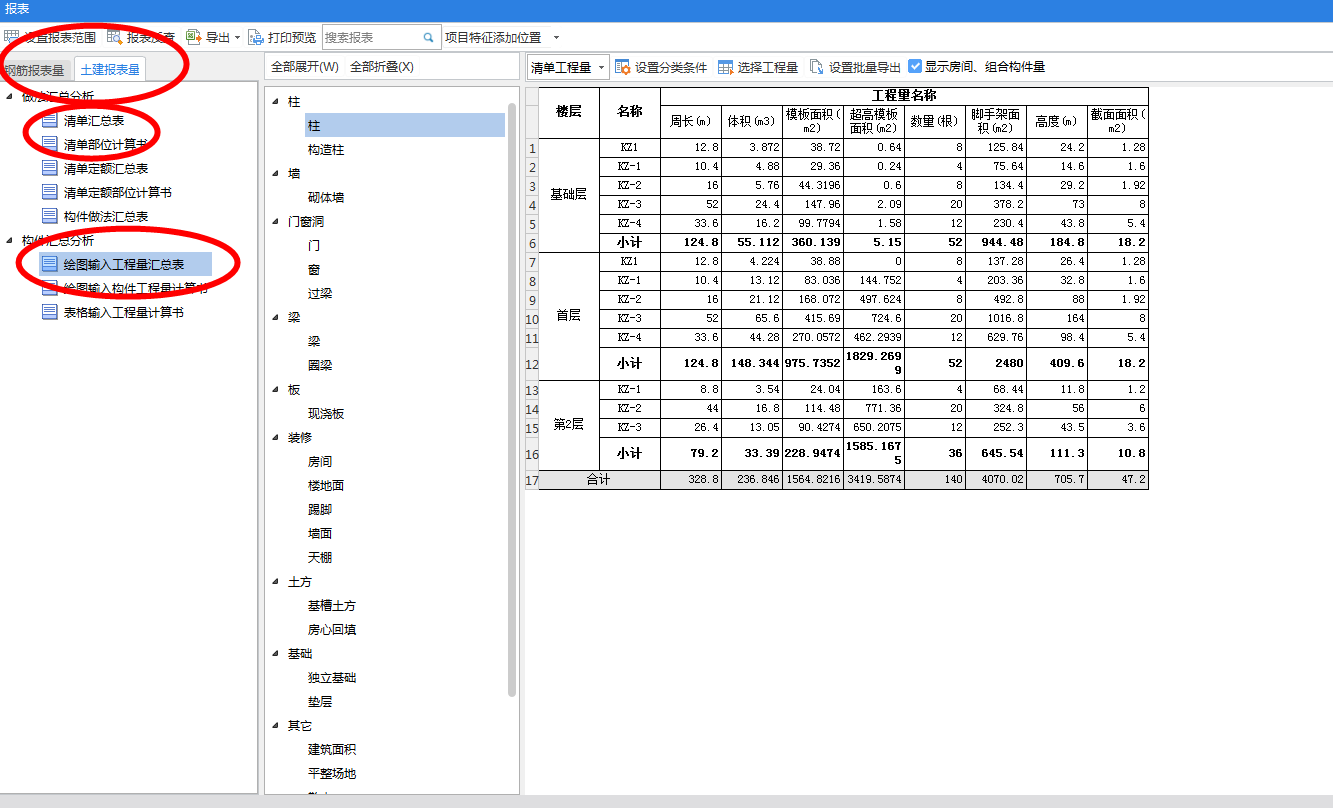Select 窗 under 门窗洞
This screenshot has height=808, width=1333.
coord(314,269)
